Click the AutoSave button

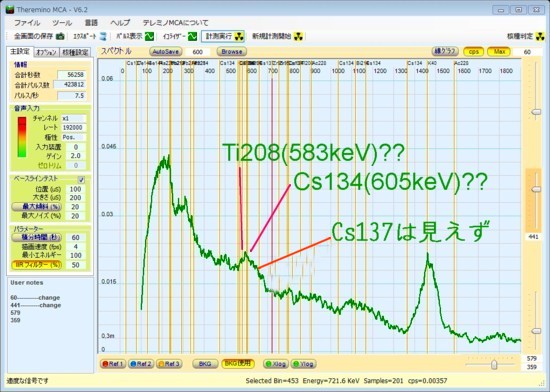[166, 52]
